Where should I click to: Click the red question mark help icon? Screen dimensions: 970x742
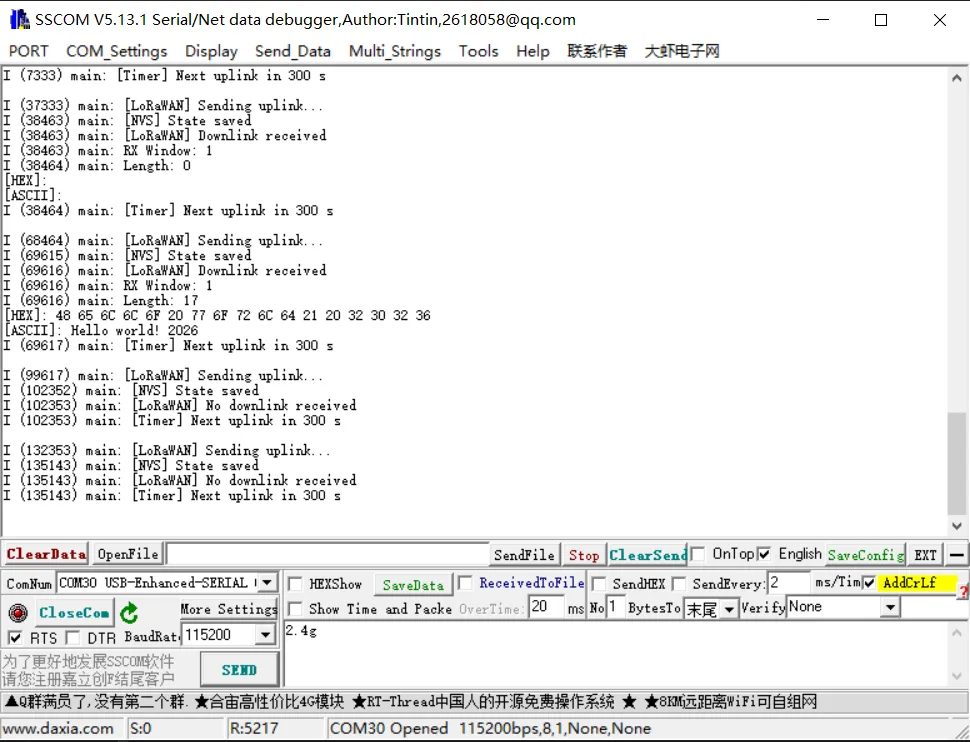pos(963,592)
